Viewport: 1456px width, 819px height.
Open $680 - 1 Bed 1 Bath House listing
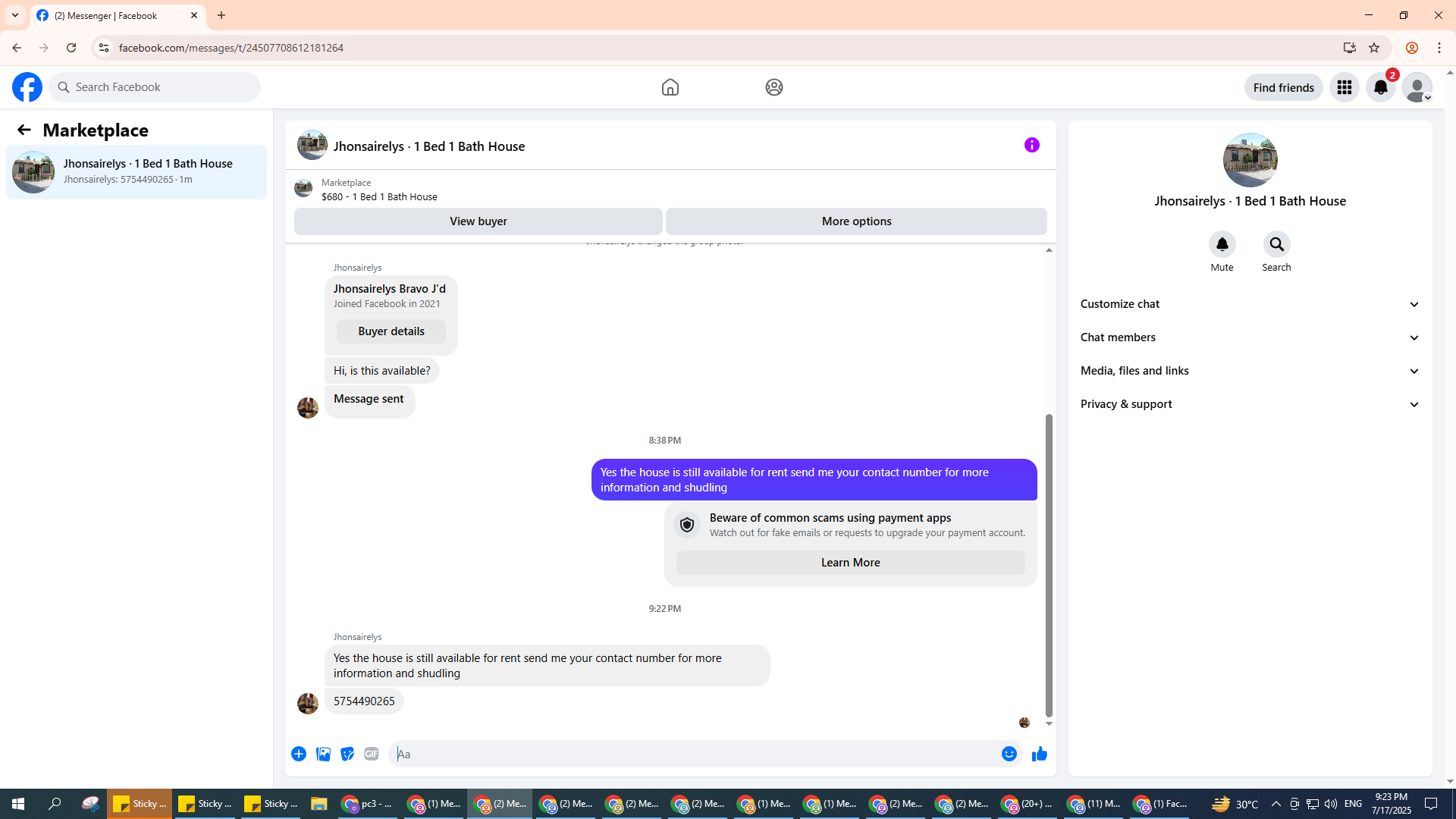(x=379, y=196)
